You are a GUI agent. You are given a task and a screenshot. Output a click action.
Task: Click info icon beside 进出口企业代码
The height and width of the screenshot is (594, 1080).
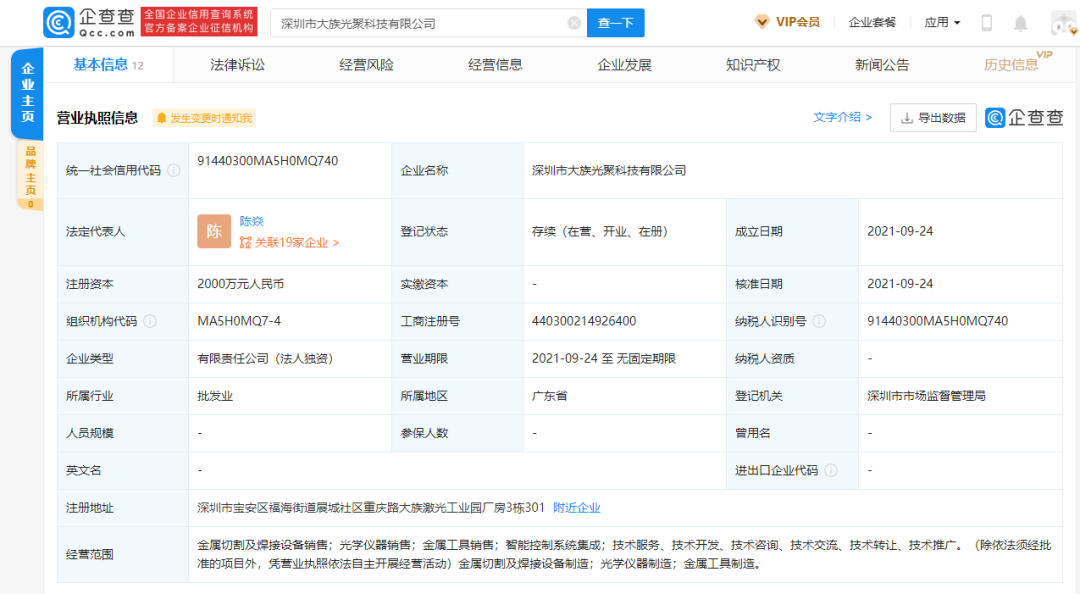click(831, 470)
